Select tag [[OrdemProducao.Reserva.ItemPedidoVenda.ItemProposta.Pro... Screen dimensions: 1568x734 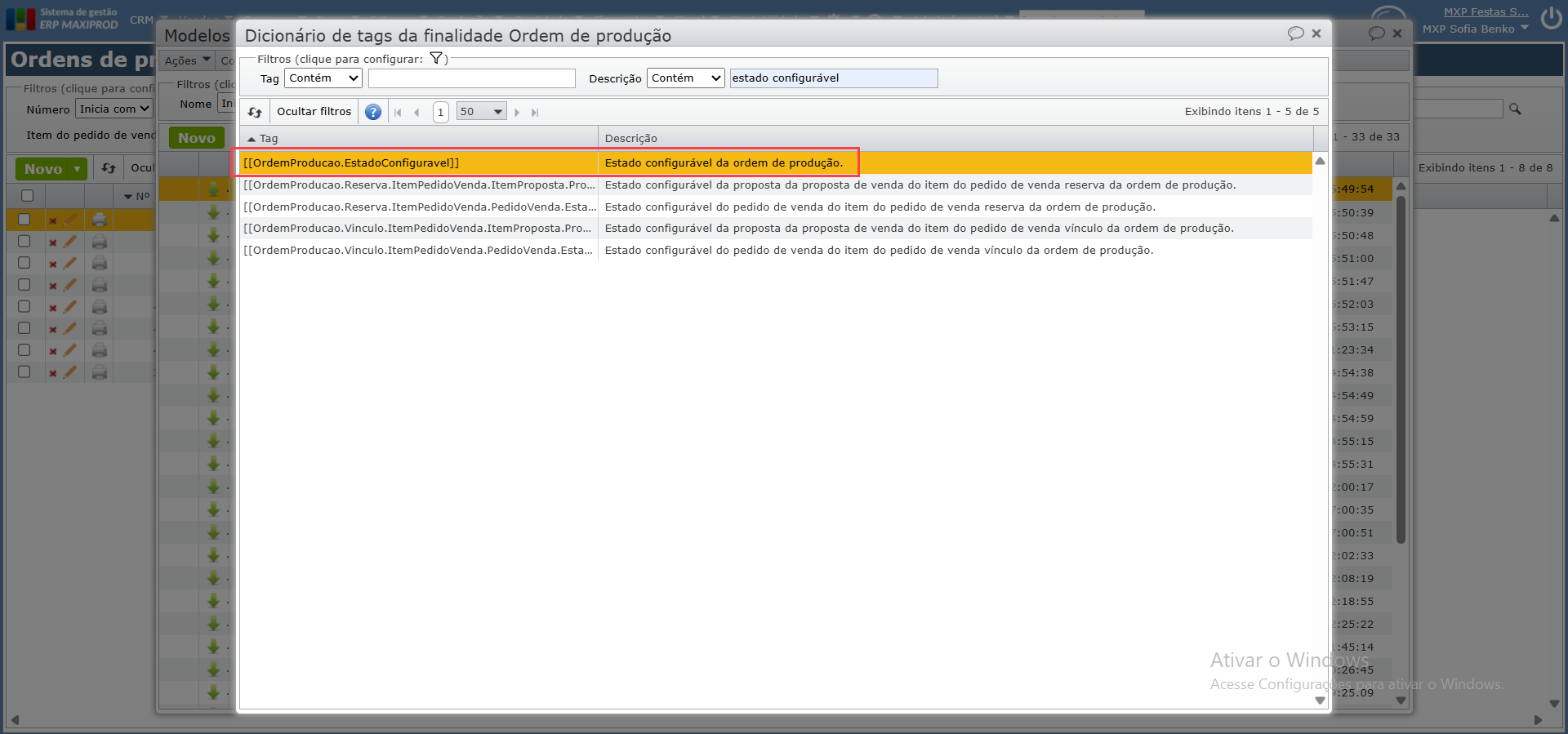tap(417, 185)
